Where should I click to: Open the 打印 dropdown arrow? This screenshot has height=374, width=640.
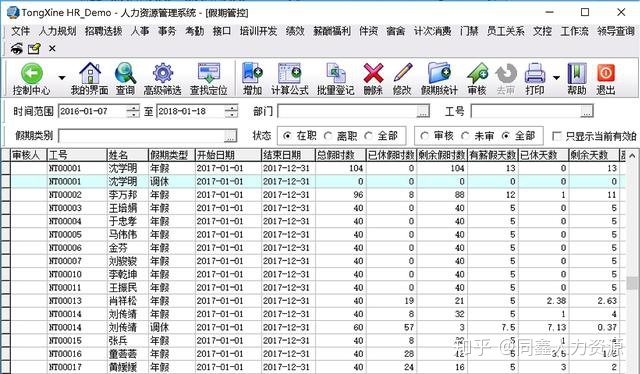(x=556, y=78)
